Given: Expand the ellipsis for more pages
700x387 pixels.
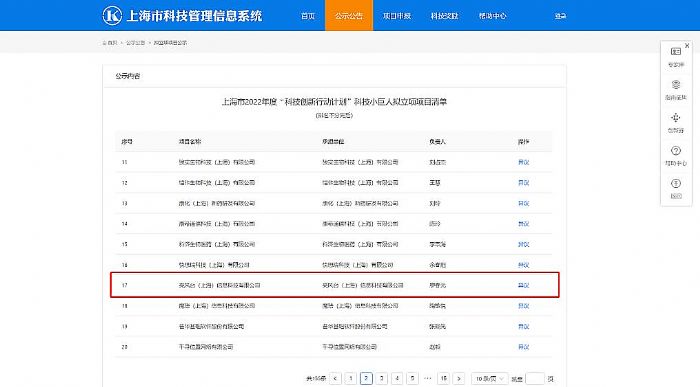Looking at the screenshot, I should click(x=428, y=378).
